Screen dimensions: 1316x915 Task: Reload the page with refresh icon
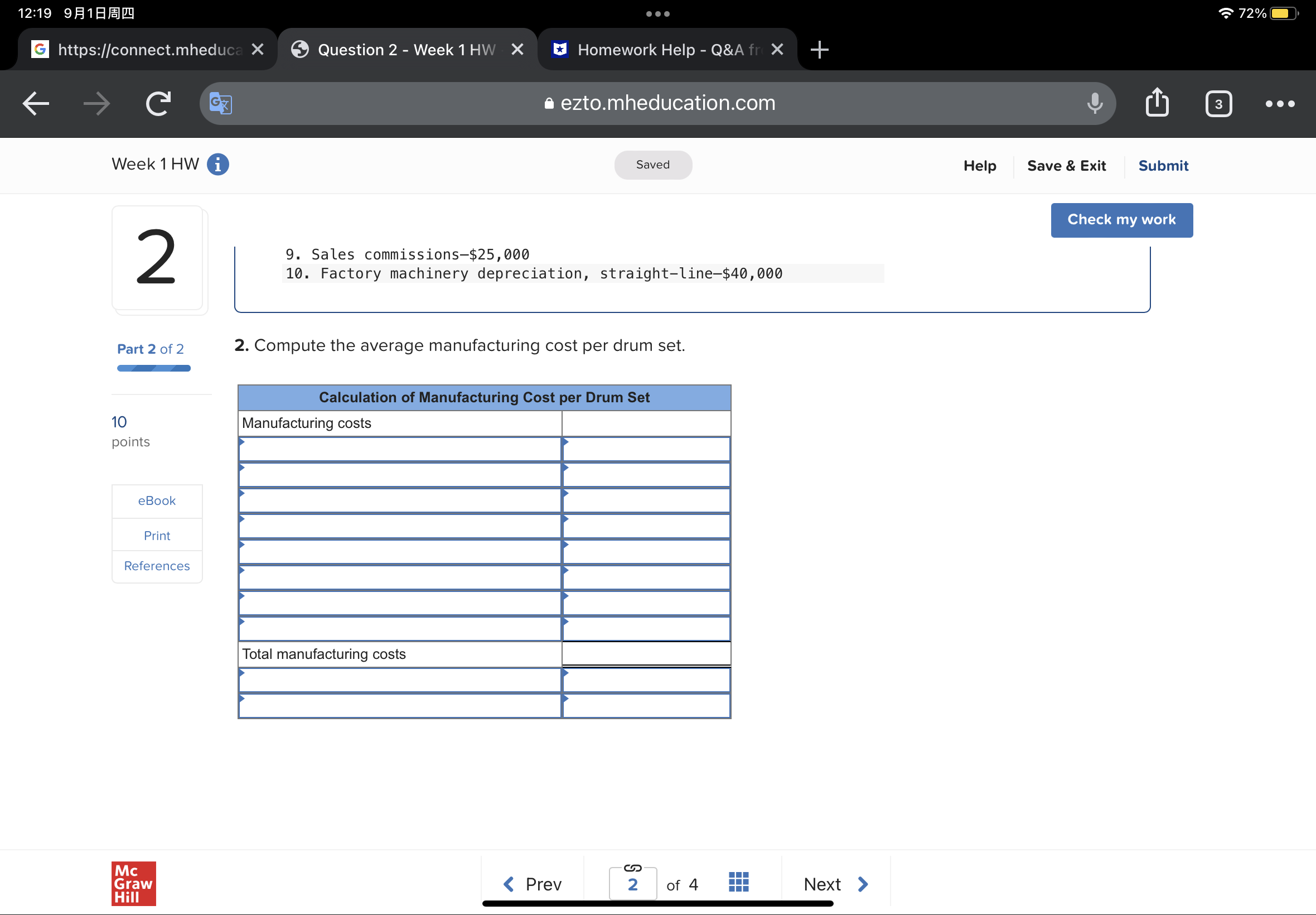tap(158, 104)
